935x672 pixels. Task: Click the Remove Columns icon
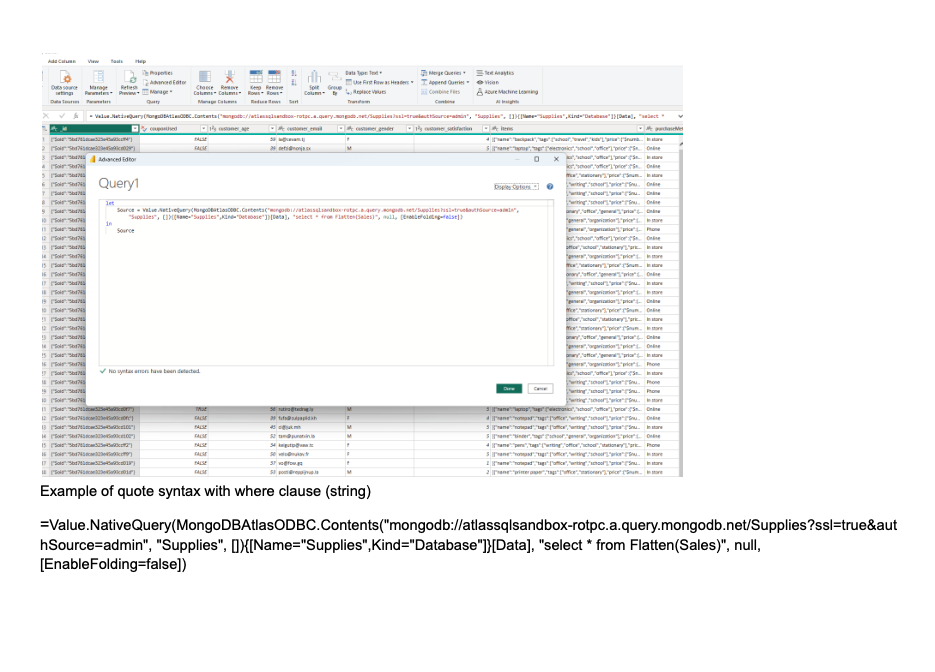pos(229,82)
